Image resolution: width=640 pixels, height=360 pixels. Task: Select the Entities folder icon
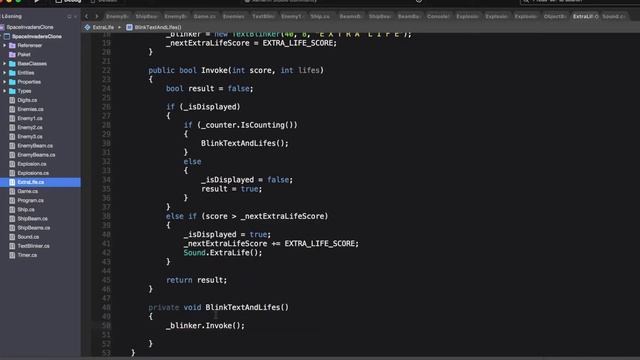12,73
